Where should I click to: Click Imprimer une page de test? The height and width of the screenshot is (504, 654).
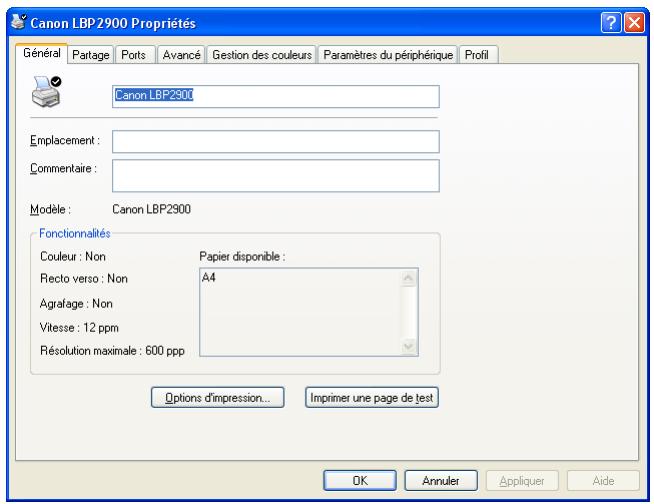[372, 397]
